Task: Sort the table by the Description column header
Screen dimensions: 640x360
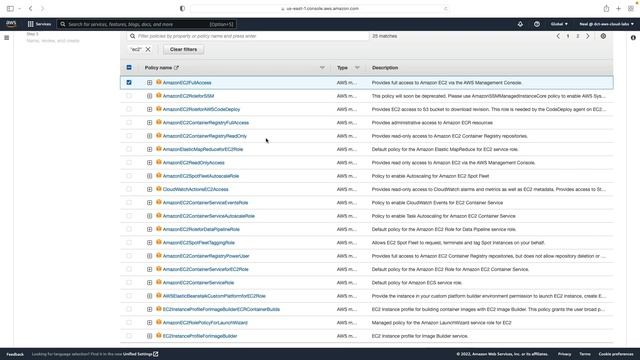Action: tap(385, 68)
